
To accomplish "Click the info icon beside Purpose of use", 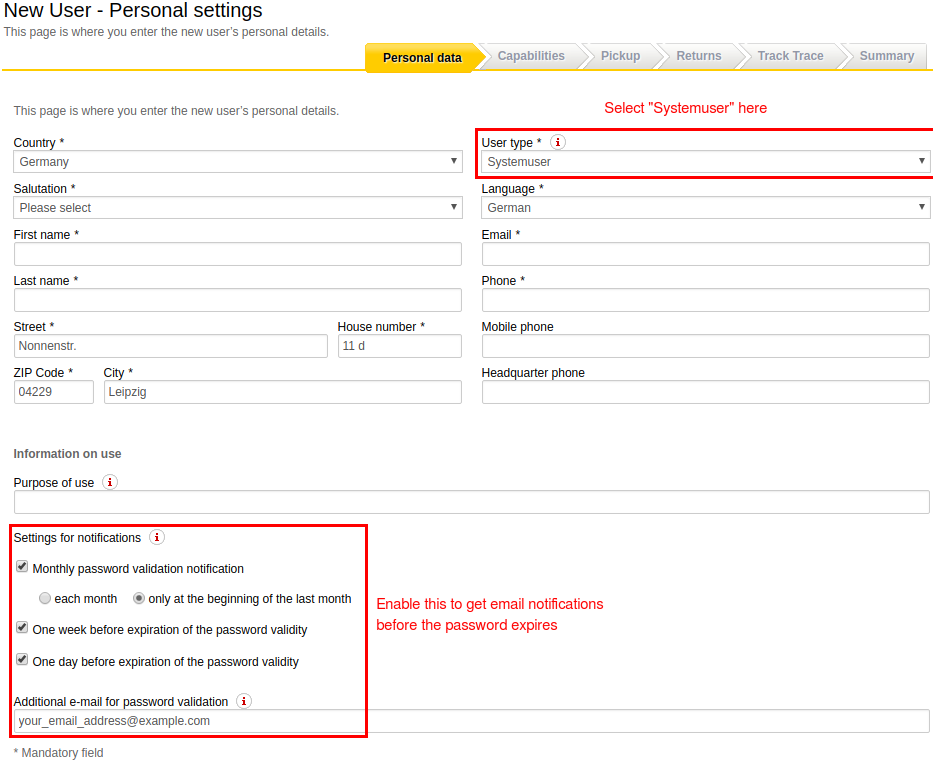I will pyautogui.click(x=109, y=482).
